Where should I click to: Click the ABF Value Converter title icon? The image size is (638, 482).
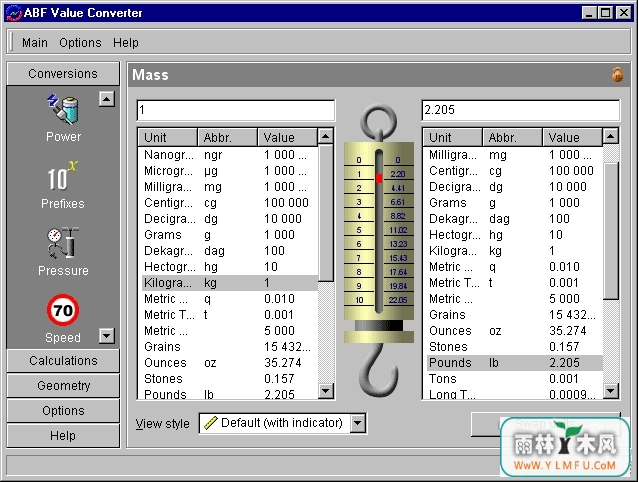click(x=14, y=13)
